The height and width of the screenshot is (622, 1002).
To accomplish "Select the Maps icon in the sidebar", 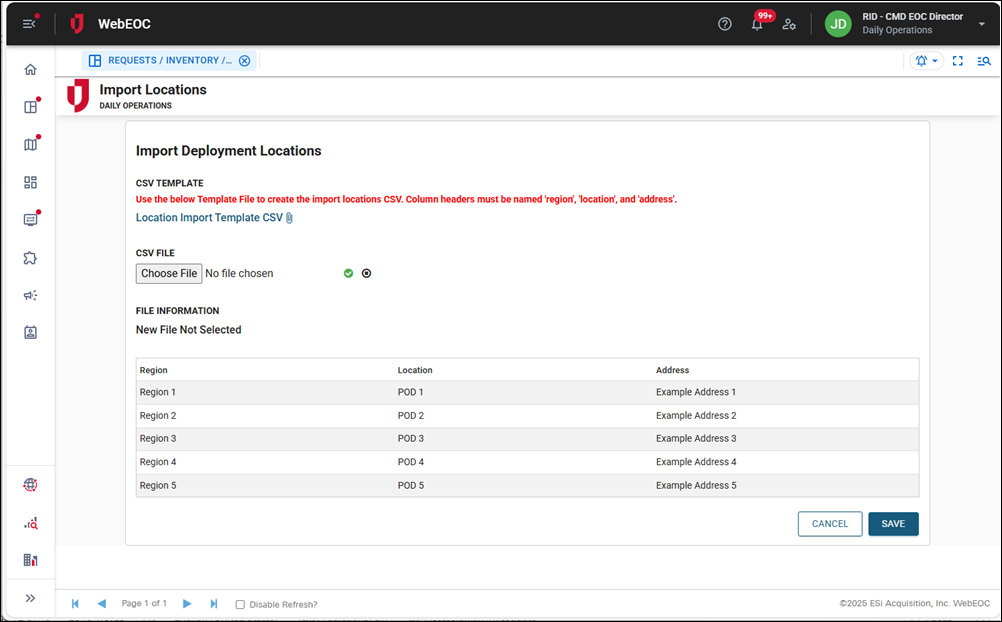I will [x=30, y=144].
